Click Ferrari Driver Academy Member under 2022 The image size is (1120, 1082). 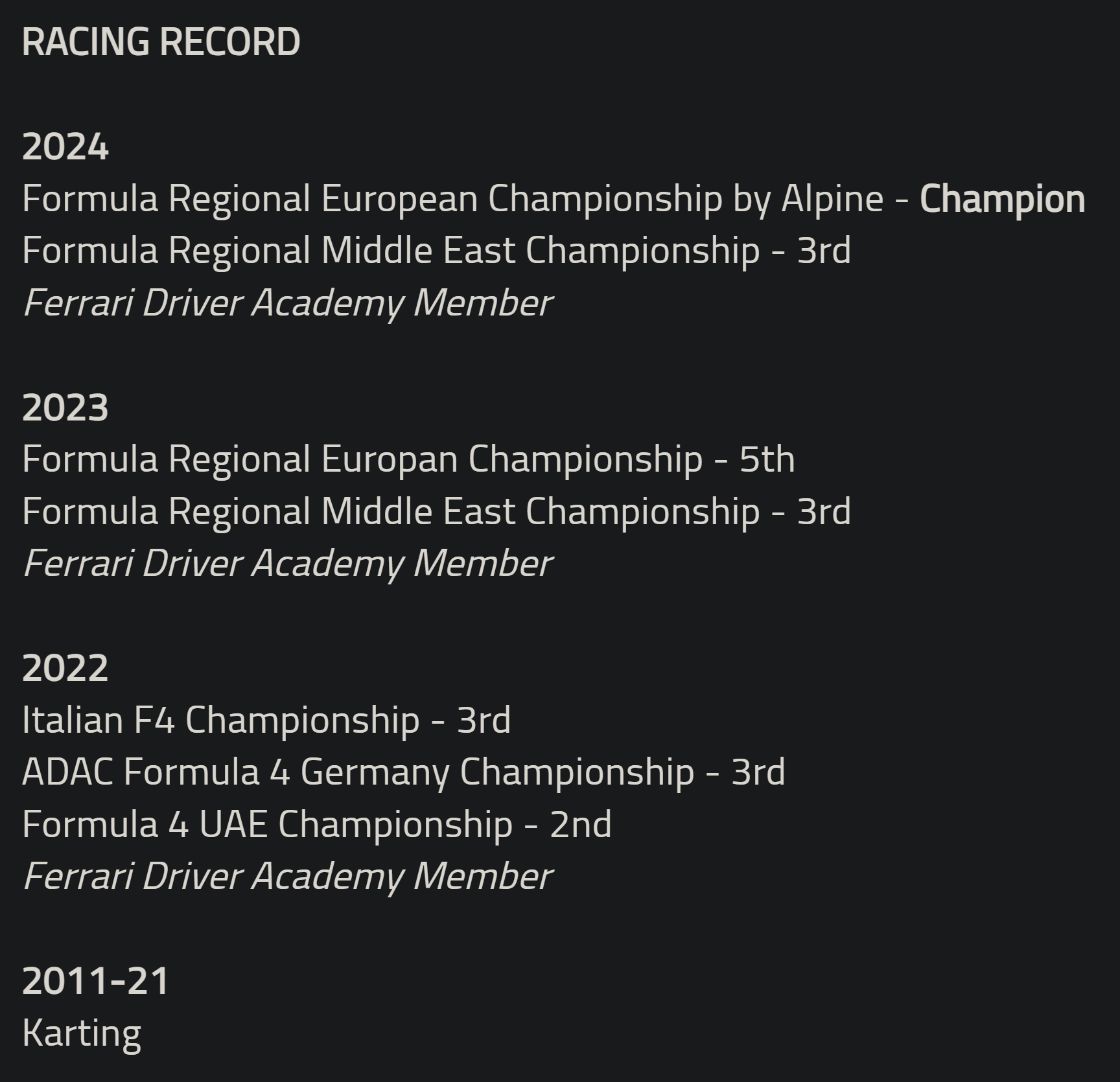tap(287, 877)
